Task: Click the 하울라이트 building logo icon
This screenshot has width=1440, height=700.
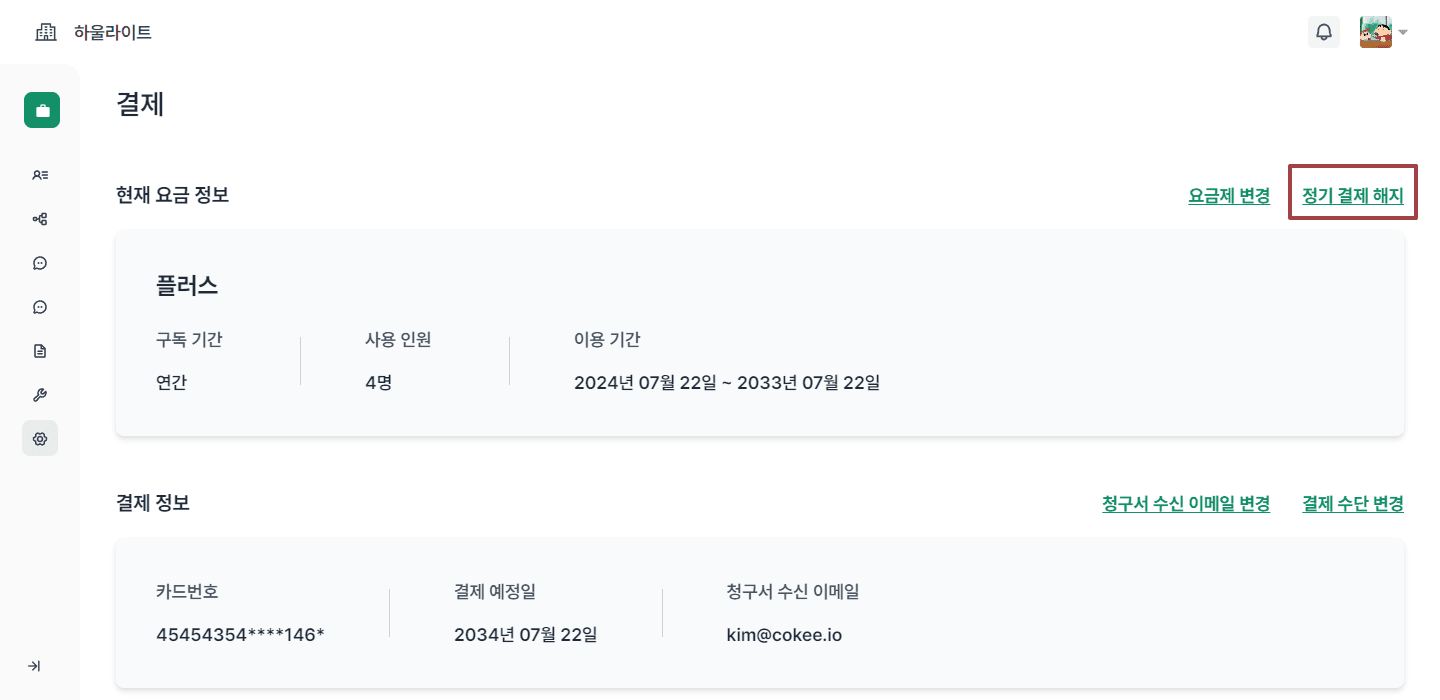Action: (45, 31)
